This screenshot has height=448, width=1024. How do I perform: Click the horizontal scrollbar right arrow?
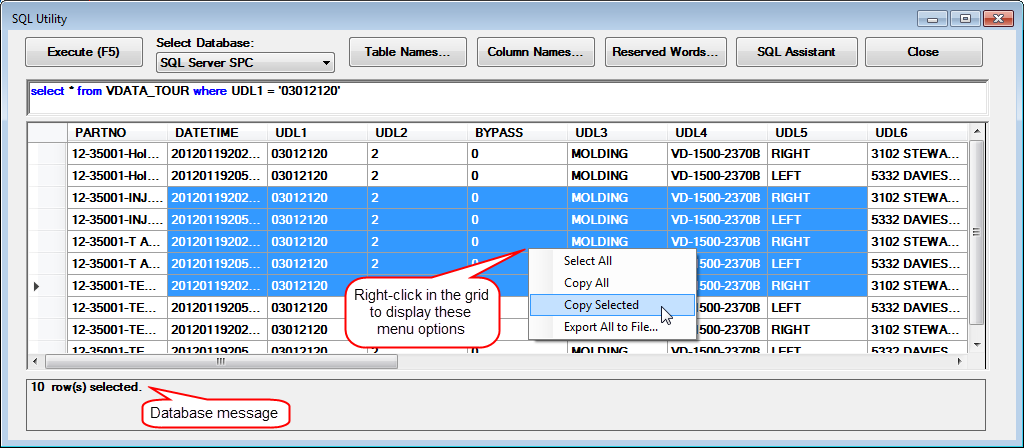[x=964, y=362]
